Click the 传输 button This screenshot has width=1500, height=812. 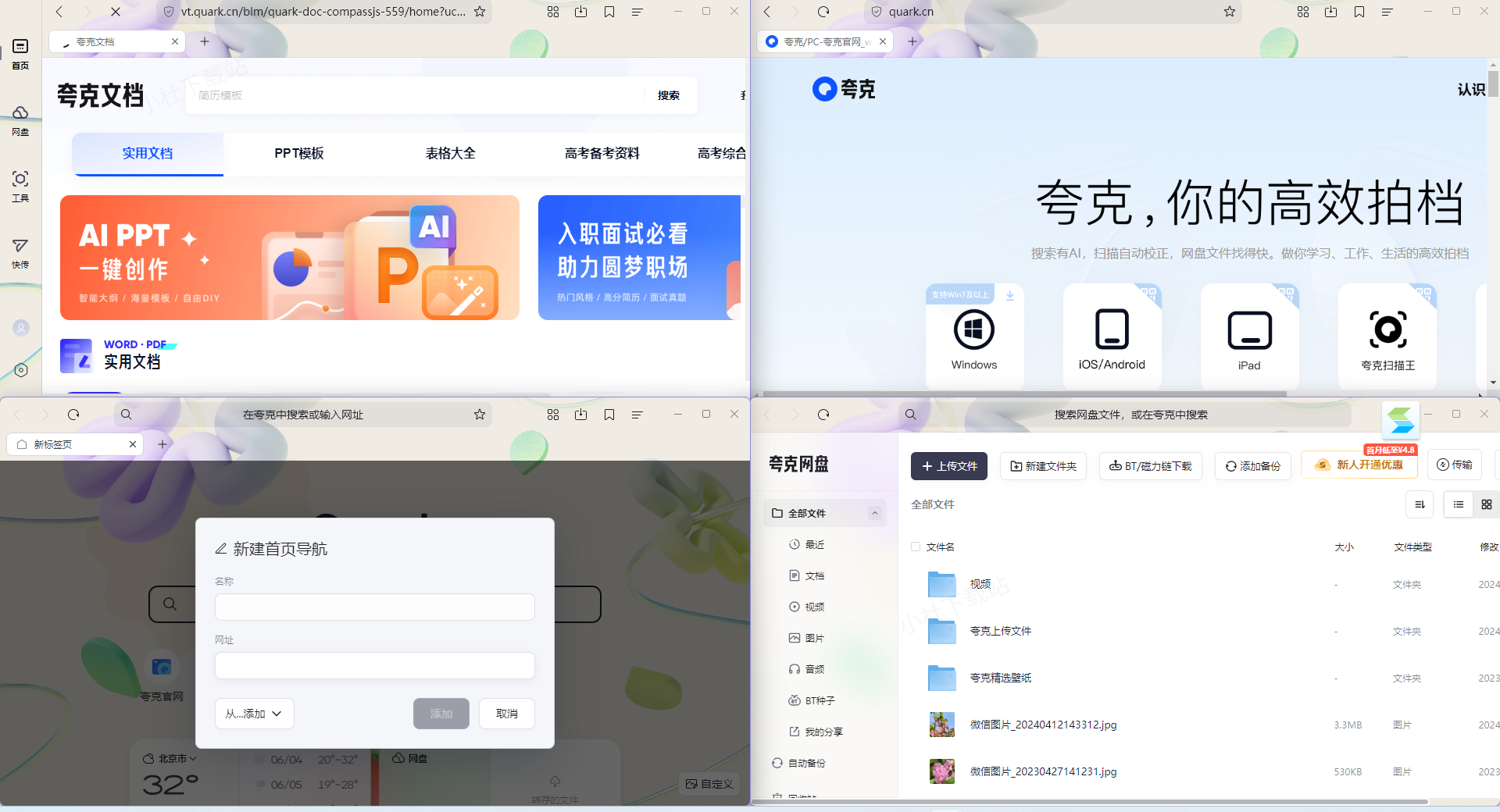pyautogui.click(x=1455, y=465)
